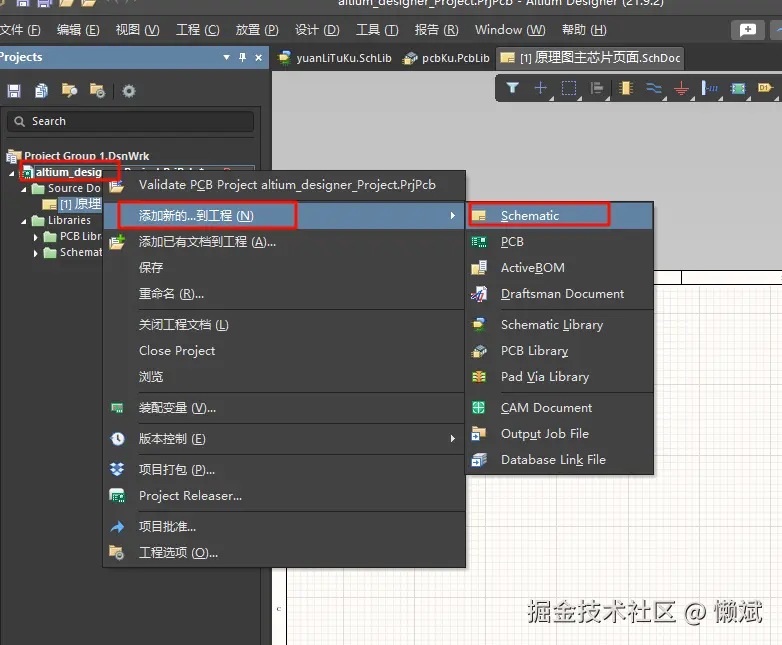The height and width of the screenshot is (645, 782).
Task: Click the folder with gear icon
Action: tap(97, 91)
